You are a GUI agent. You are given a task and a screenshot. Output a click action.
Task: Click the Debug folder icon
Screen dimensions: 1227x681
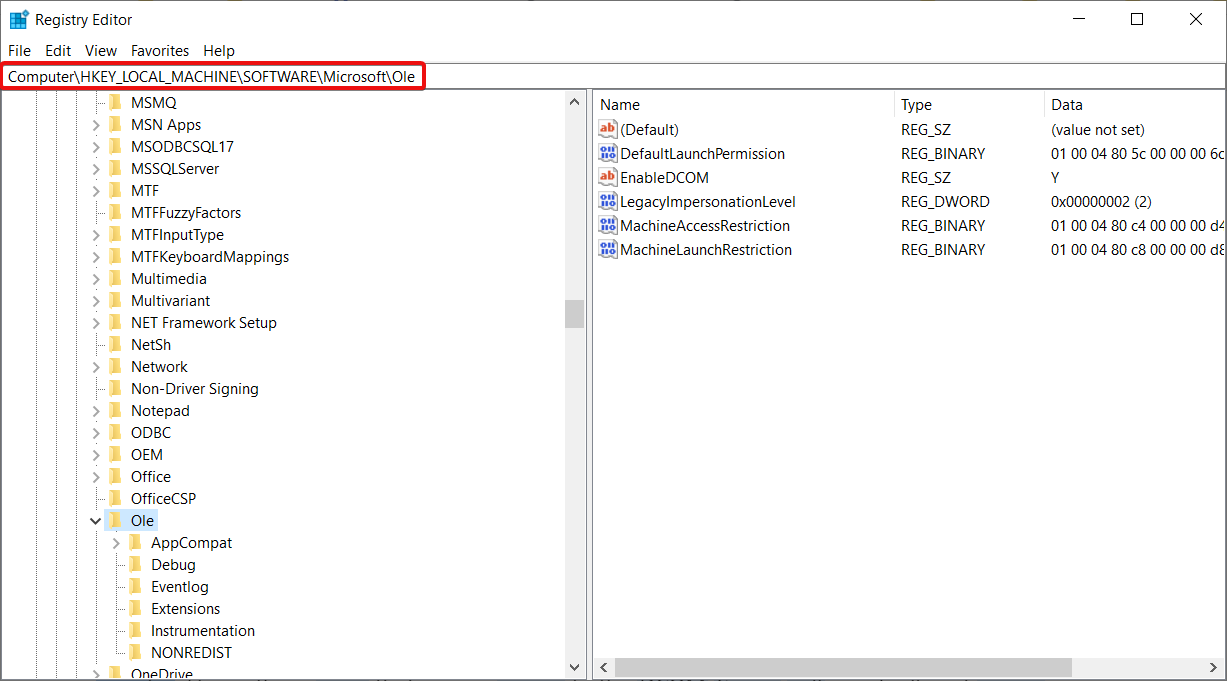(x=135, y=564)
